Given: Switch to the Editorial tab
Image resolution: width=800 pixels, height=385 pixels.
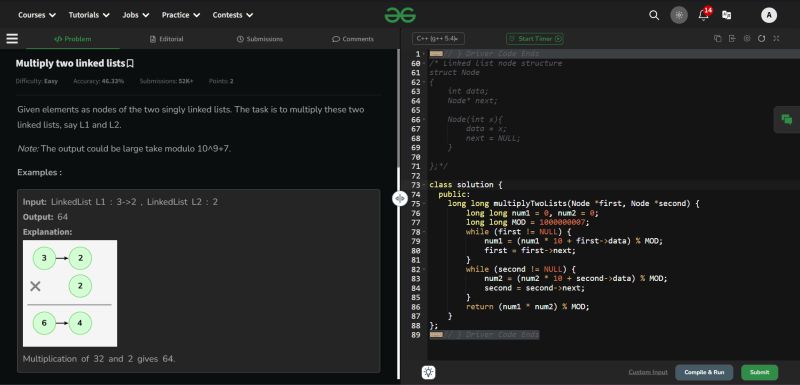Looking at the screenshot, I should [166, 39].
